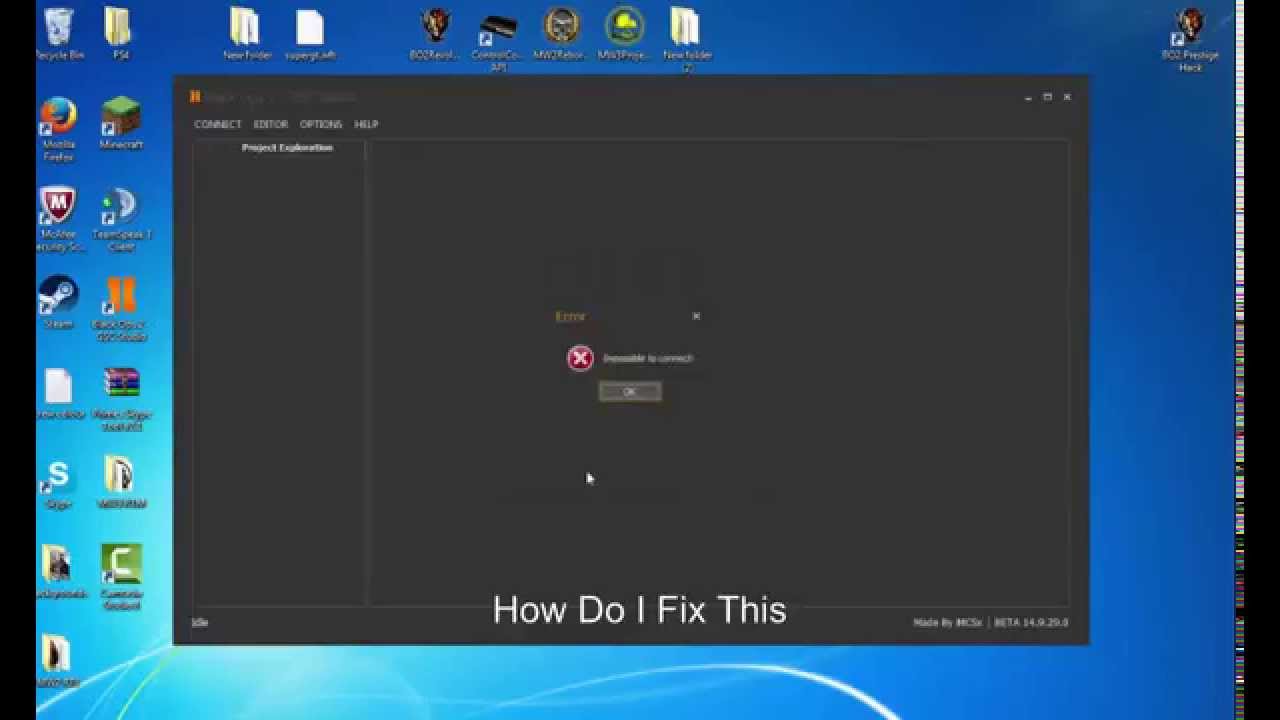
Task: Close the Error dialog with its X
Action: pyautogui.click(x=696, y=316)
